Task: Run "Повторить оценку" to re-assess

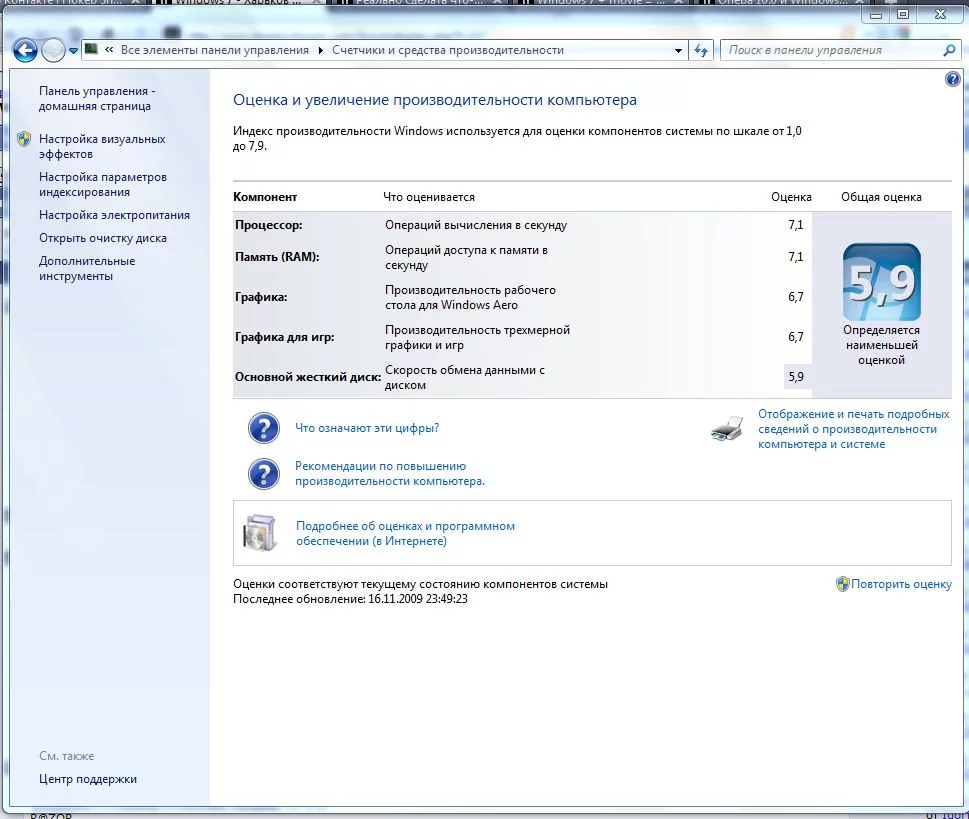Action: tap(901, 584)
